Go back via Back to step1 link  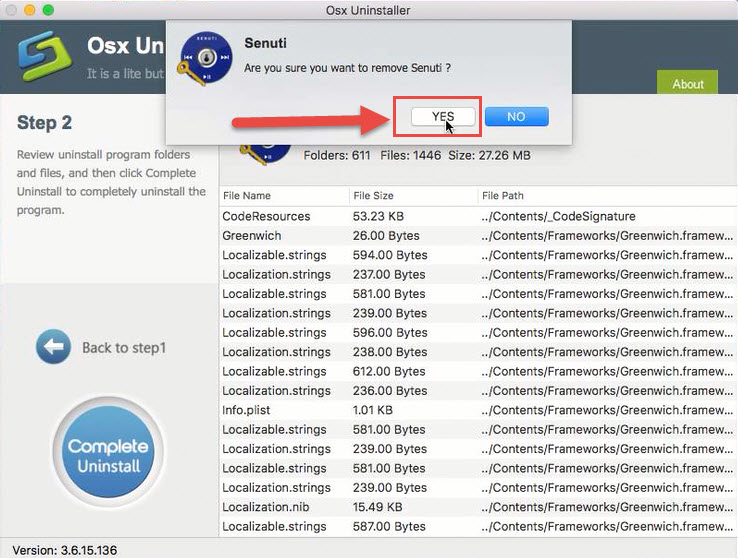123,348
